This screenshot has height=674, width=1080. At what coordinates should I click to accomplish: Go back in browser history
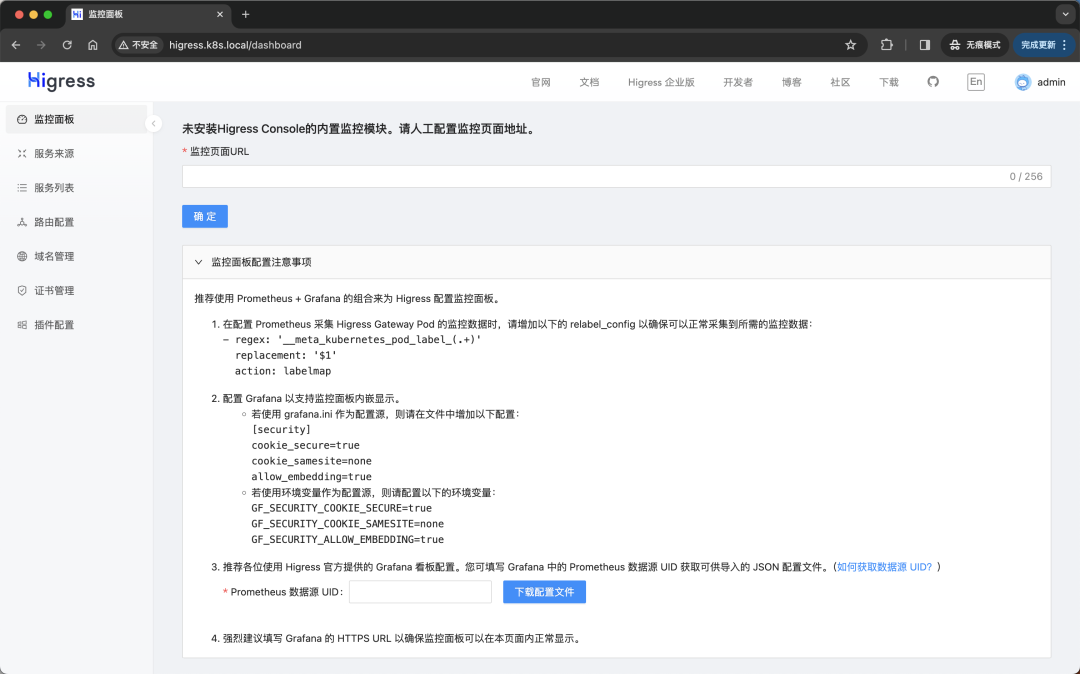(16, 45)
